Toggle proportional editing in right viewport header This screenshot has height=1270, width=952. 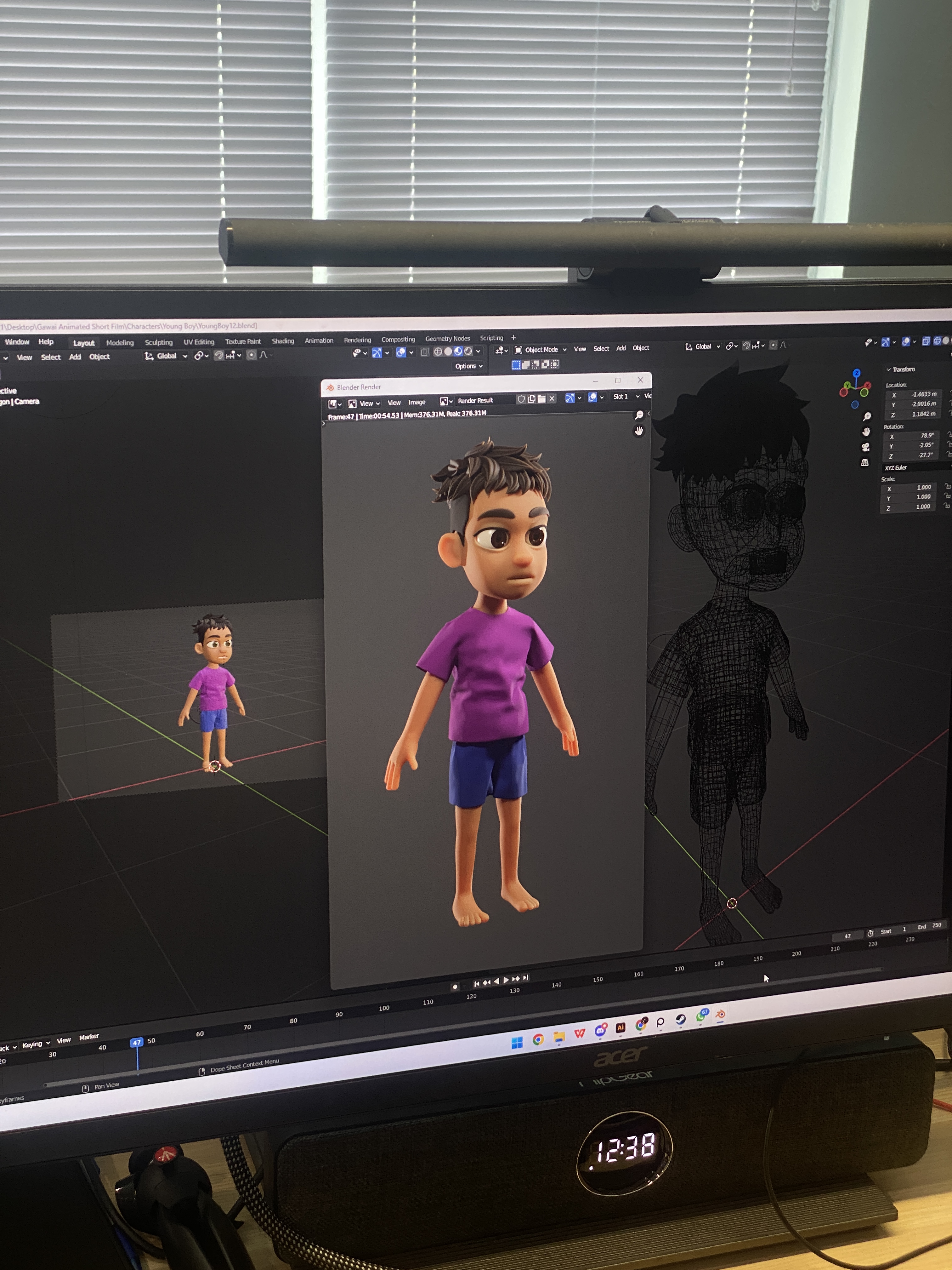pos(773,345)
